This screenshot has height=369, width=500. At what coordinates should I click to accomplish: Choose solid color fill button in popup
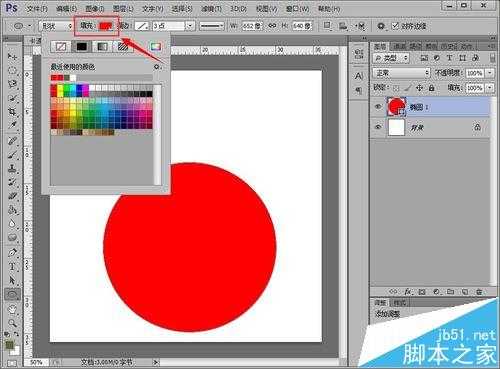click(82, 46)
